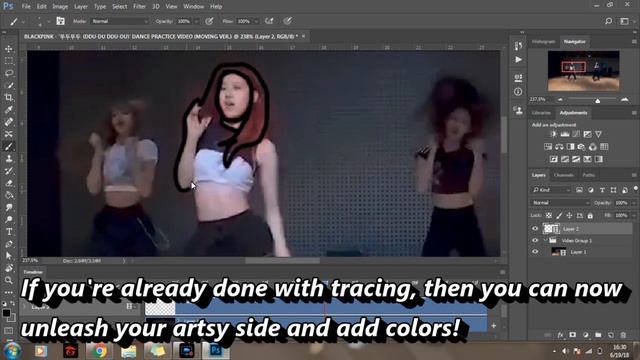This screenshot has height=360, width=640.
Task: Select the Eyedropper tool
Action: (9, 110)
